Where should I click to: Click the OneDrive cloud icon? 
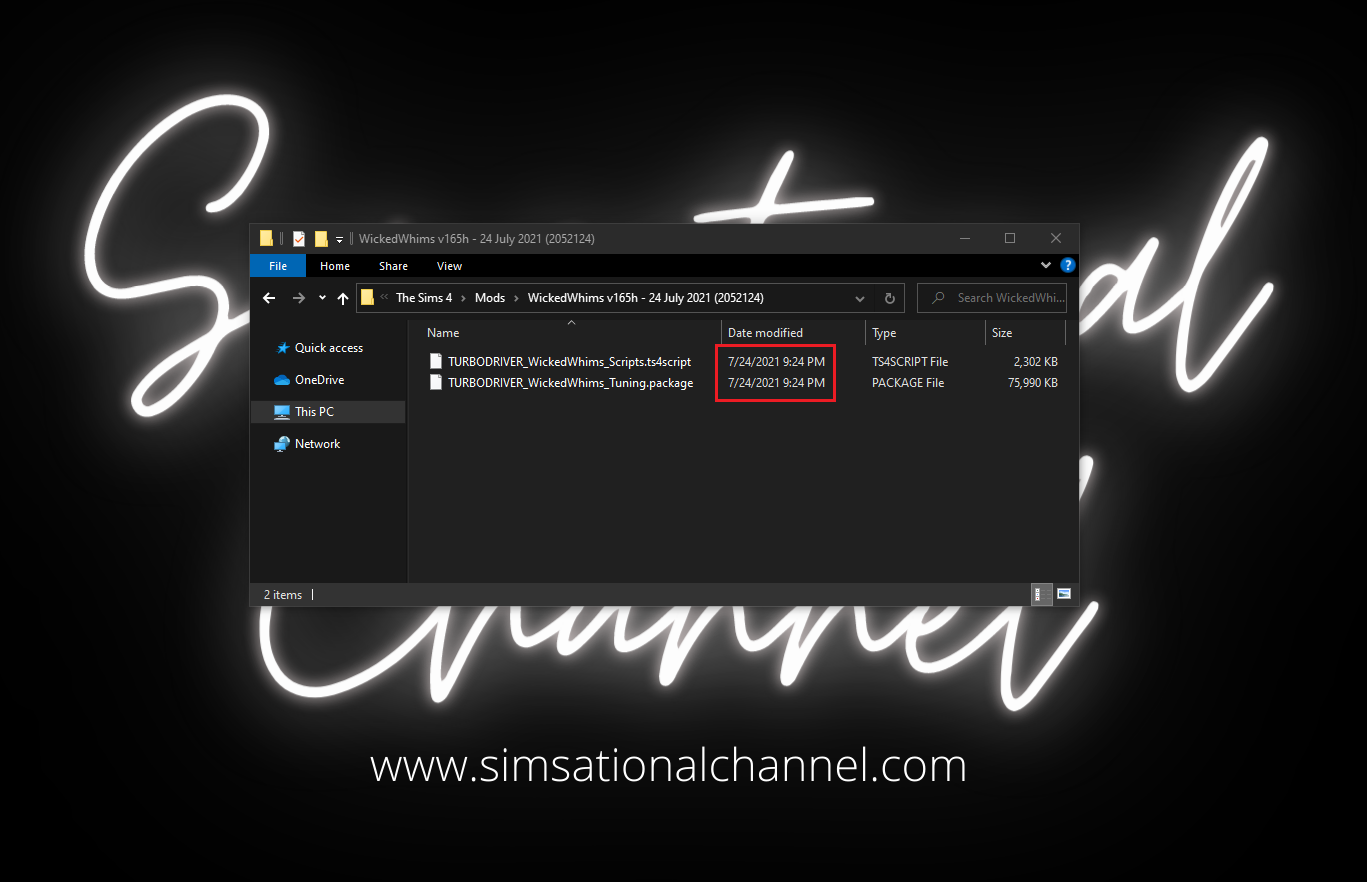(x=282, y=380)
